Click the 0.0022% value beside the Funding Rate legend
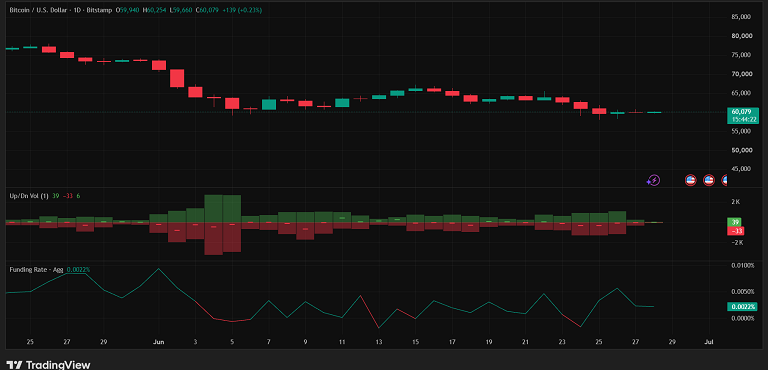Viewport: 768px width, 370px height. click(x=78, y=270)
